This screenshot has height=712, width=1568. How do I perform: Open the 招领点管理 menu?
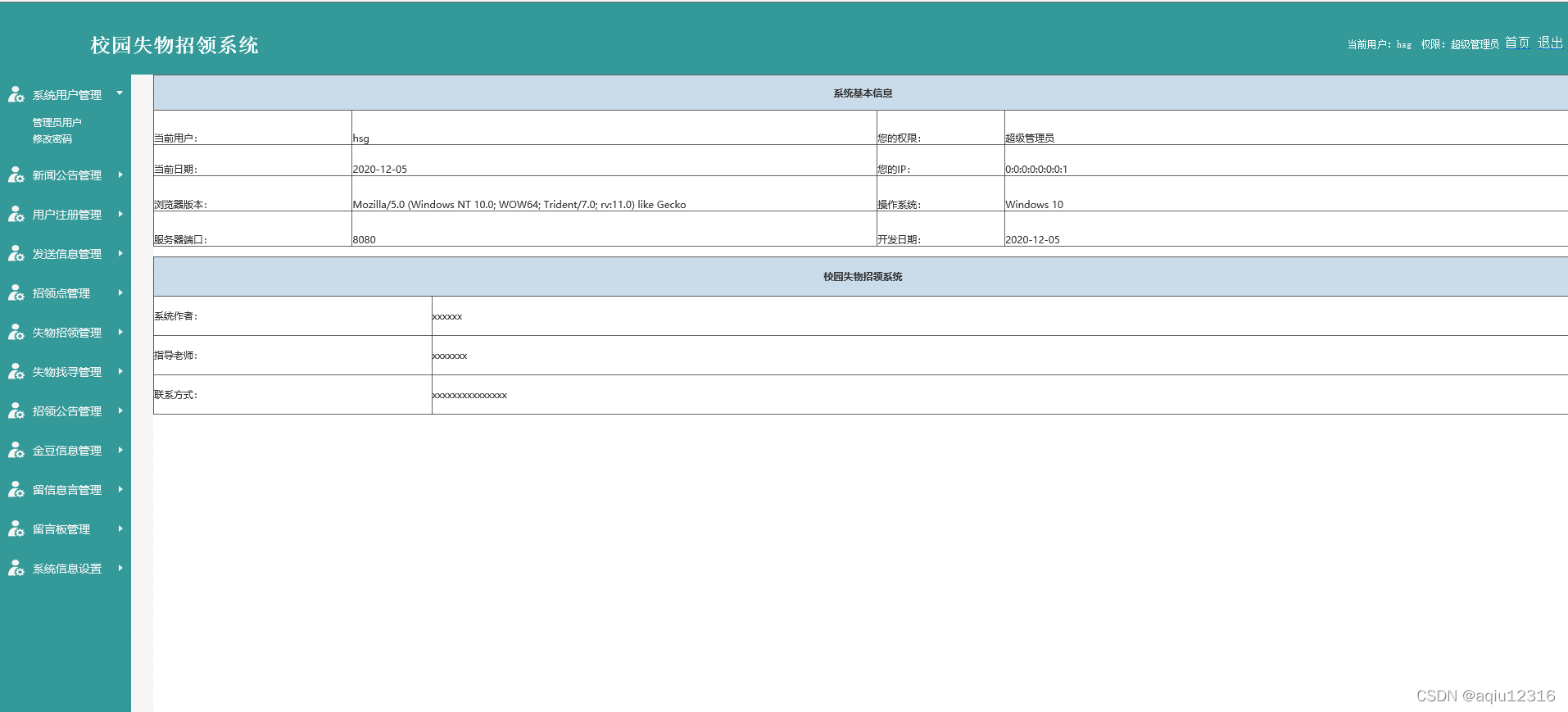point(61,293)
